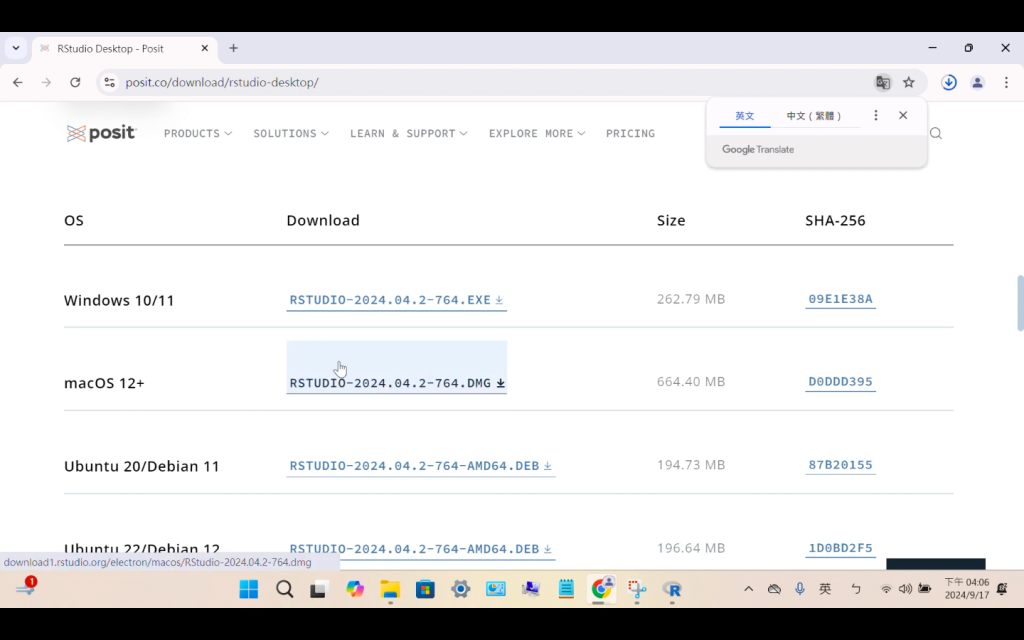Click the page vertical scrollbar thumb
This screenshot has width=1024, height=640.
click(1019, 303)
